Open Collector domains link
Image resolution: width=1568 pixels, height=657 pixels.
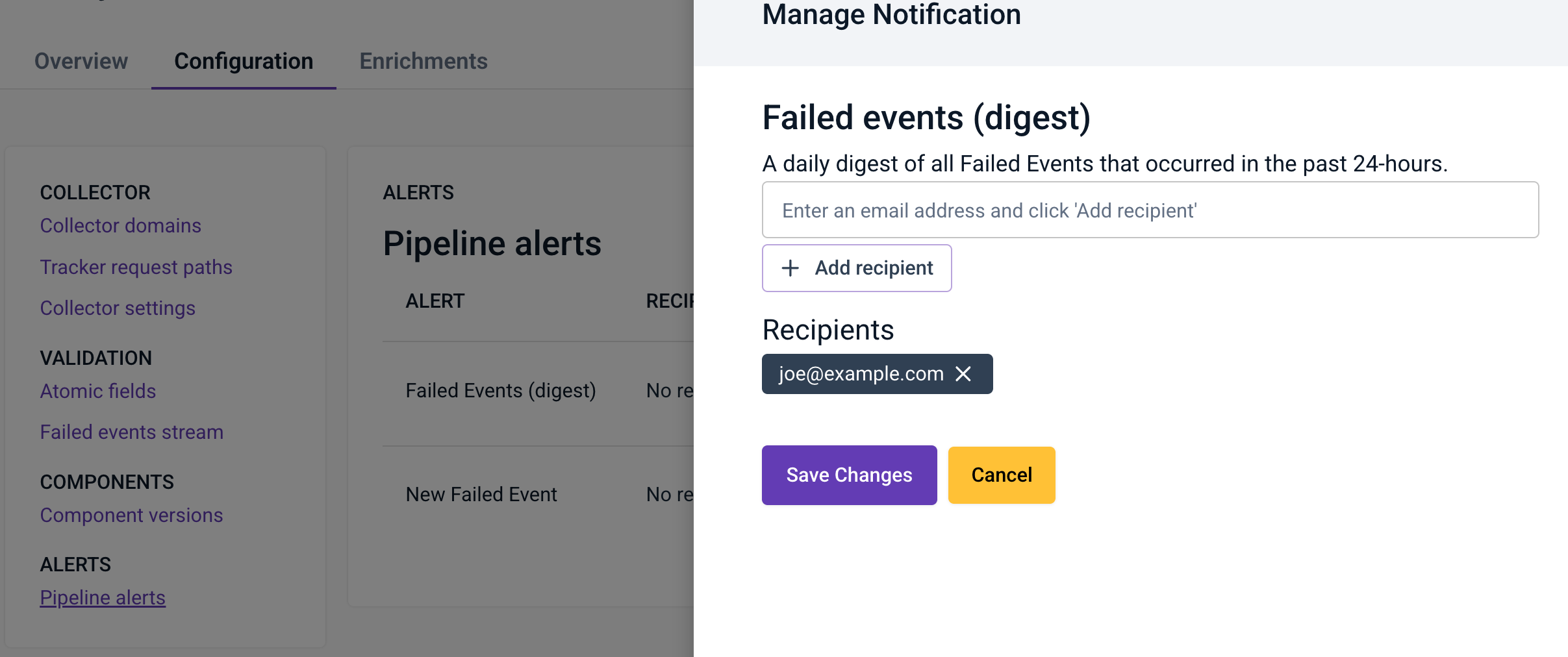pos(121,226)
